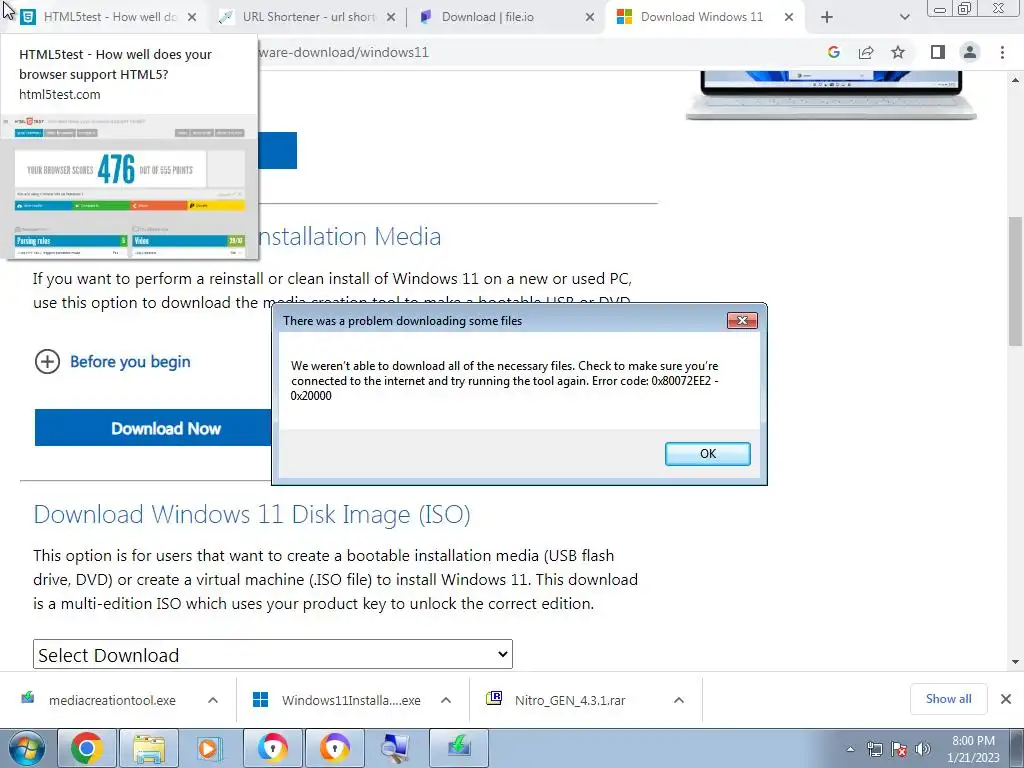The image size is (1024, 768).
Task: Click the address bar URL text
Action: point(344,52)
